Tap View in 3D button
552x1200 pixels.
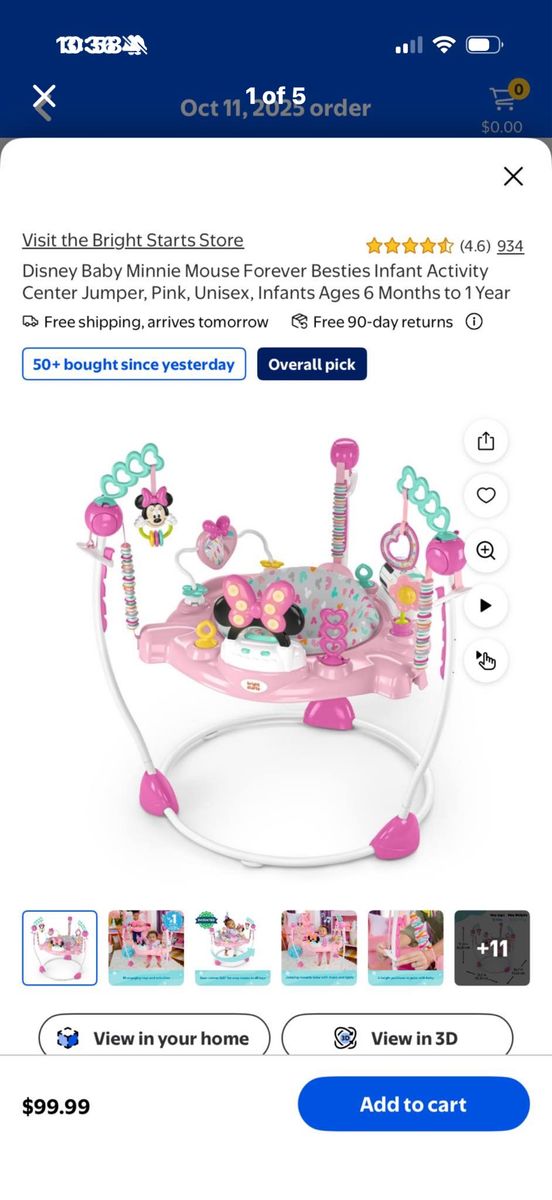coord(397,1038)
